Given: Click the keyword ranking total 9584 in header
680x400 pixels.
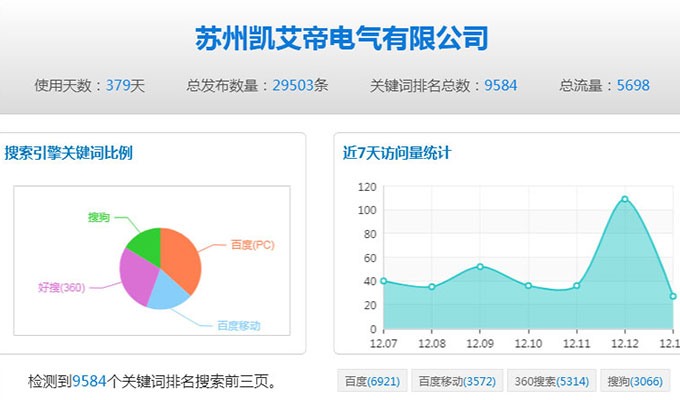Looking at the screenshot, I should click(x=500, y=85).
